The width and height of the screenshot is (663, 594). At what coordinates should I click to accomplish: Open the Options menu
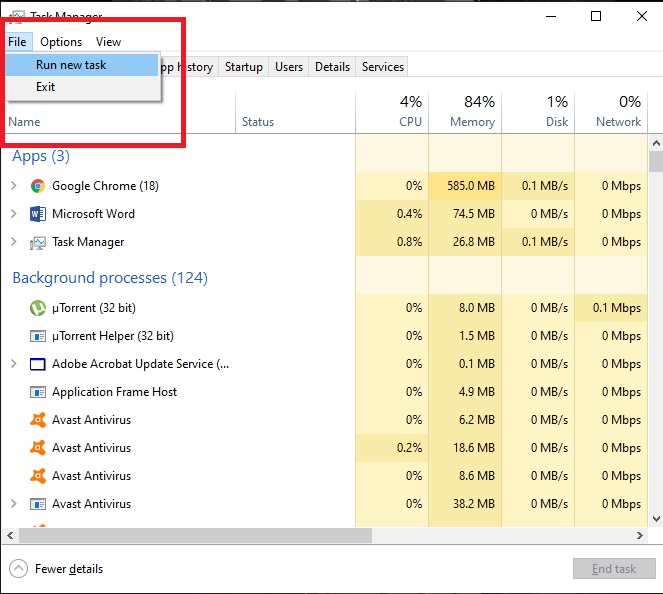pos(61,42)
